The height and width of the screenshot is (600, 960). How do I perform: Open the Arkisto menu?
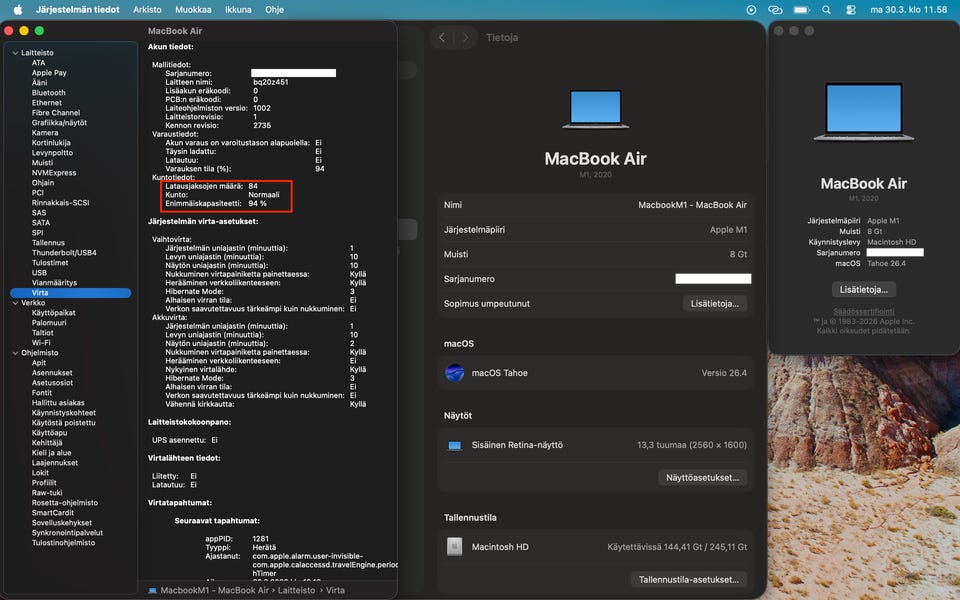[147, 10]
